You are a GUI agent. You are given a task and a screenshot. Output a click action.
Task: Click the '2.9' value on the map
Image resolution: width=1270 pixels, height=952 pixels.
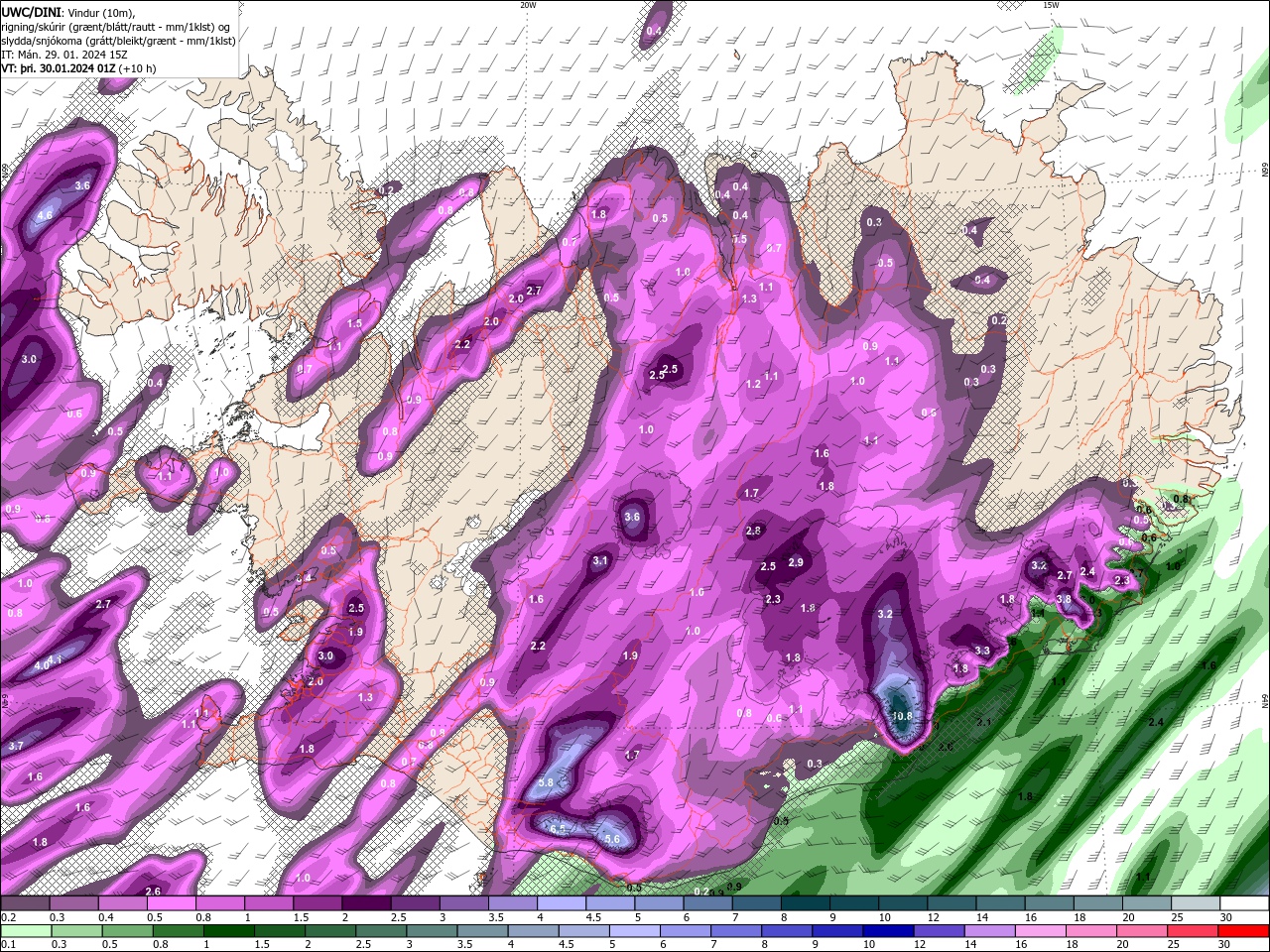(796, 562)
